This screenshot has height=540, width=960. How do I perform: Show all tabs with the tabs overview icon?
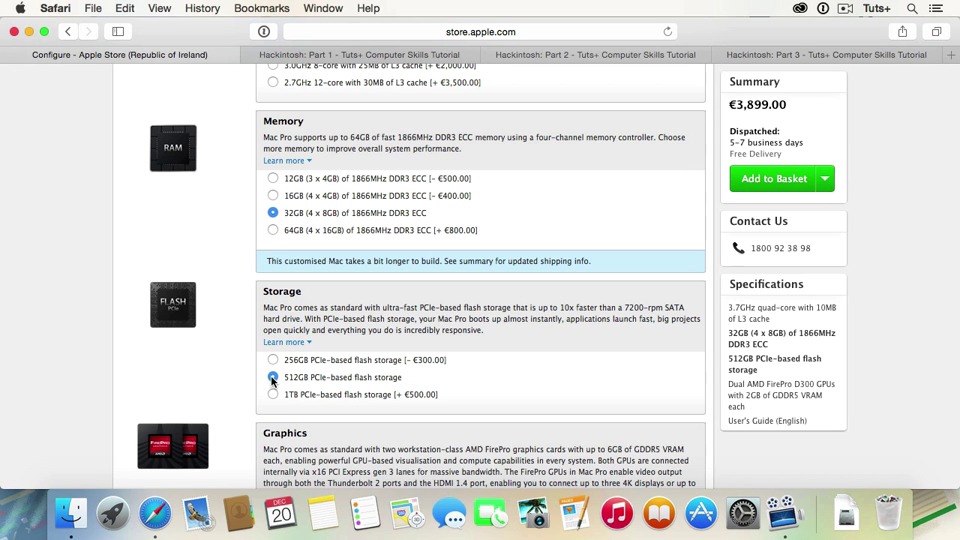pos(937,31)
